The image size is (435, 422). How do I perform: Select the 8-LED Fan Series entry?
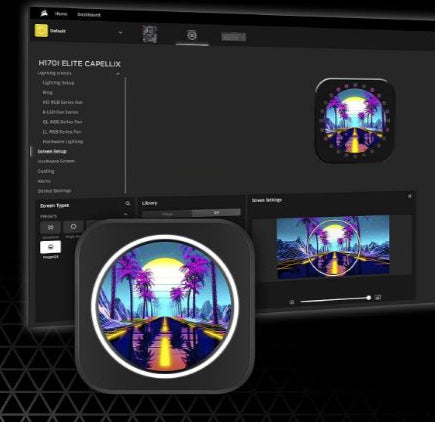point(60,112)
